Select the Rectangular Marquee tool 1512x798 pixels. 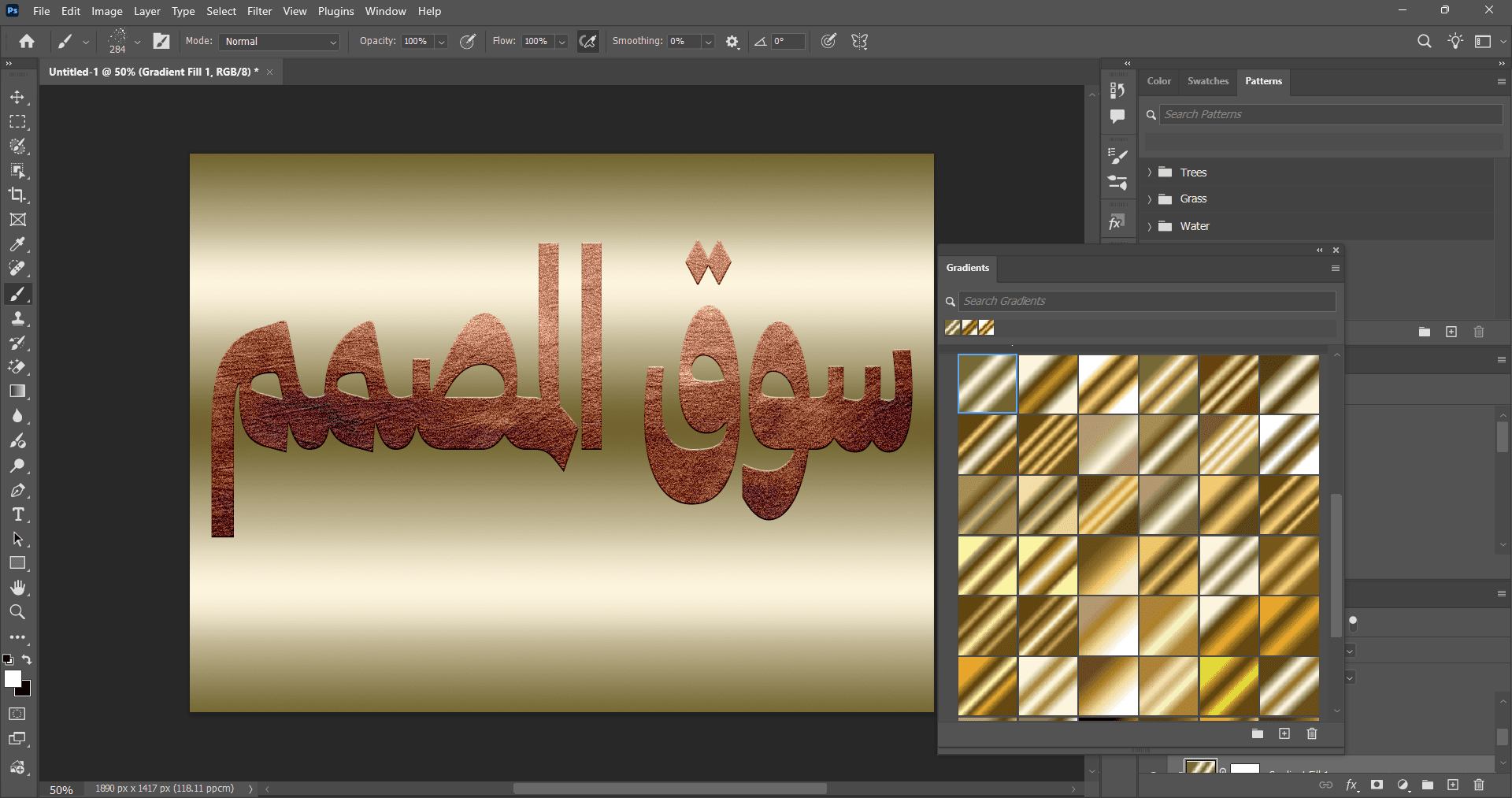coord(17,122)
